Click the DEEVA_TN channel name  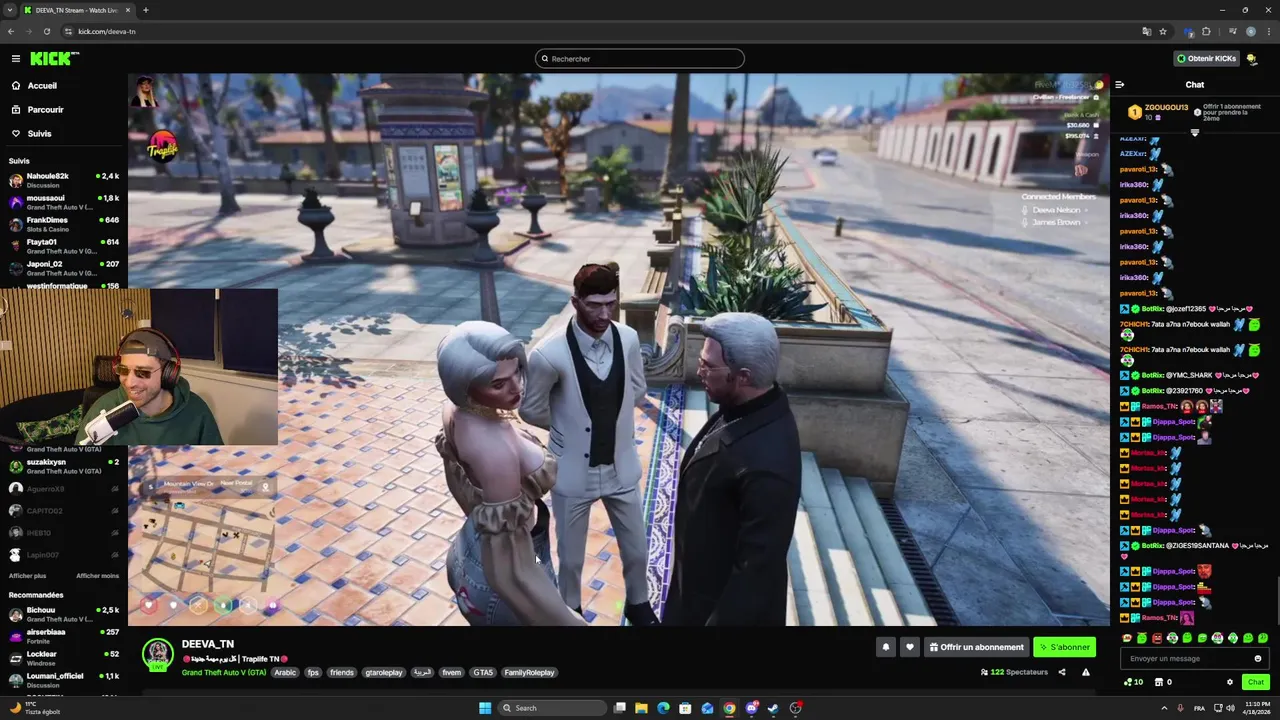tap(208, 645)
